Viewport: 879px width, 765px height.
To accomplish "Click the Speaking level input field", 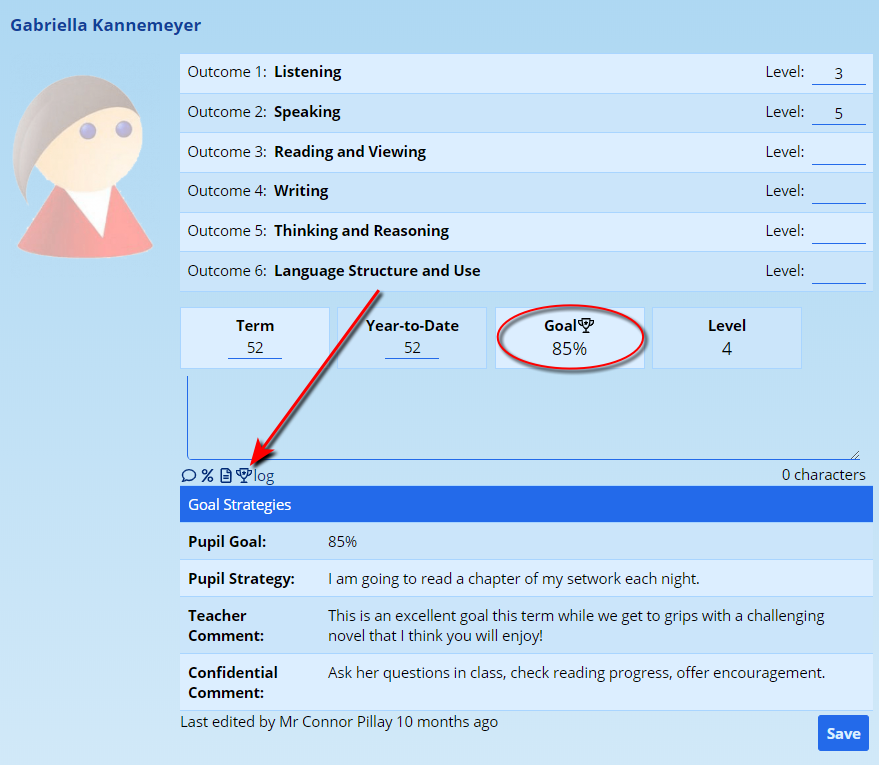I will [838, 113].
